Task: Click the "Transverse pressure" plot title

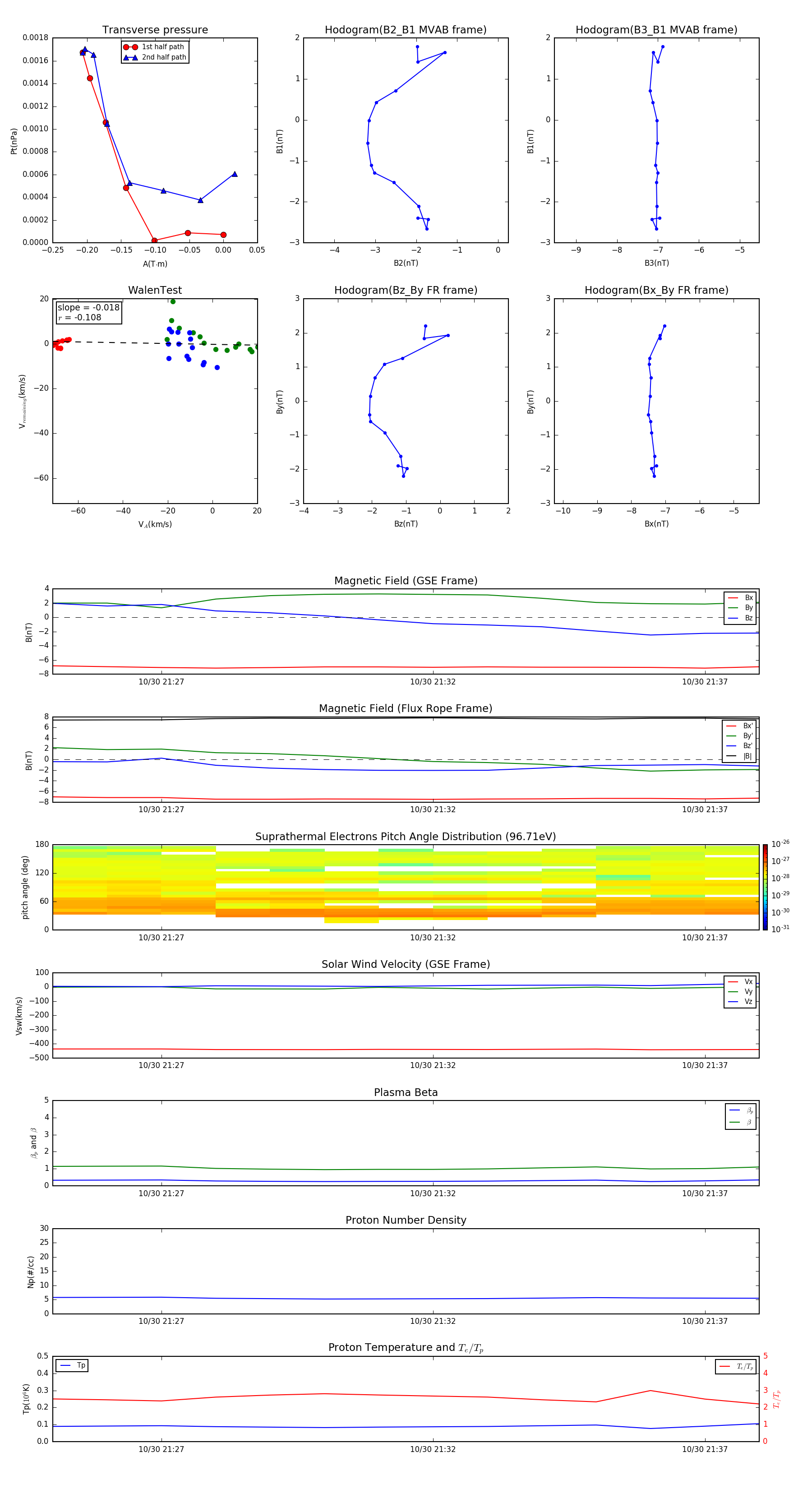Action: (155, 30)
